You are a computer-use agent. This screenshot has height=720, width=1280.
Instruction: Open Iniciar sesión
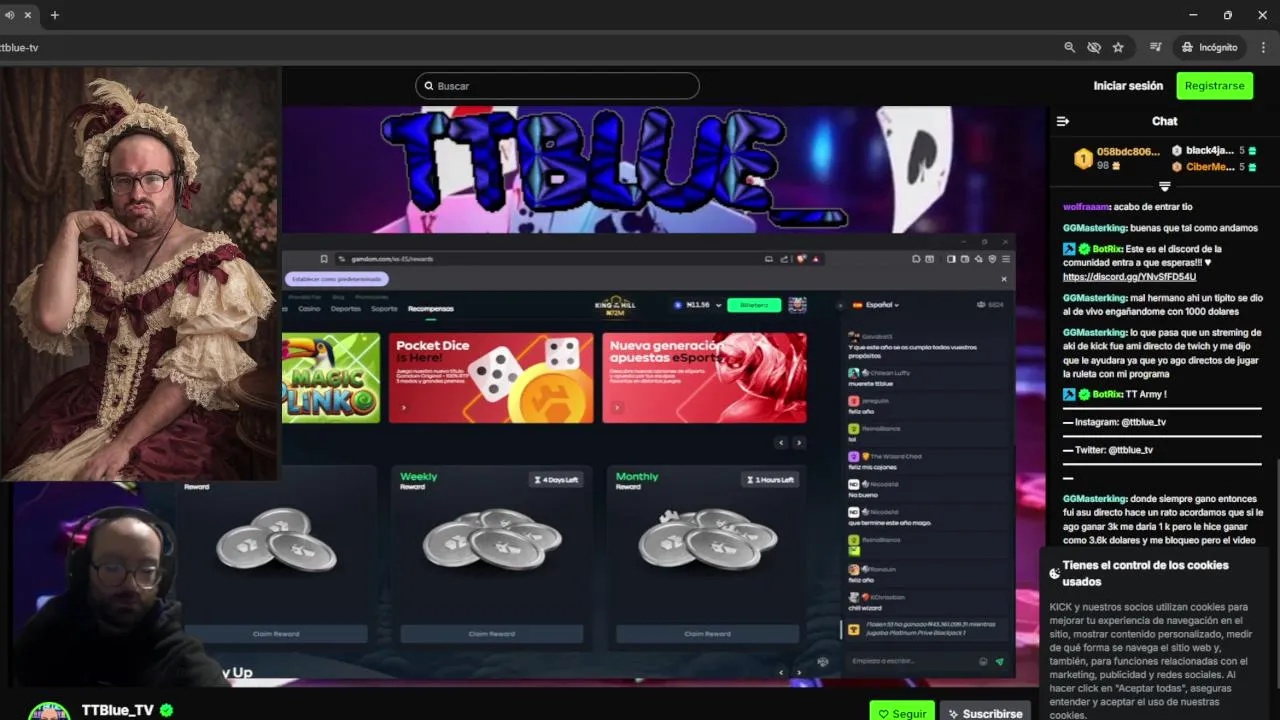coord(1128,86)
